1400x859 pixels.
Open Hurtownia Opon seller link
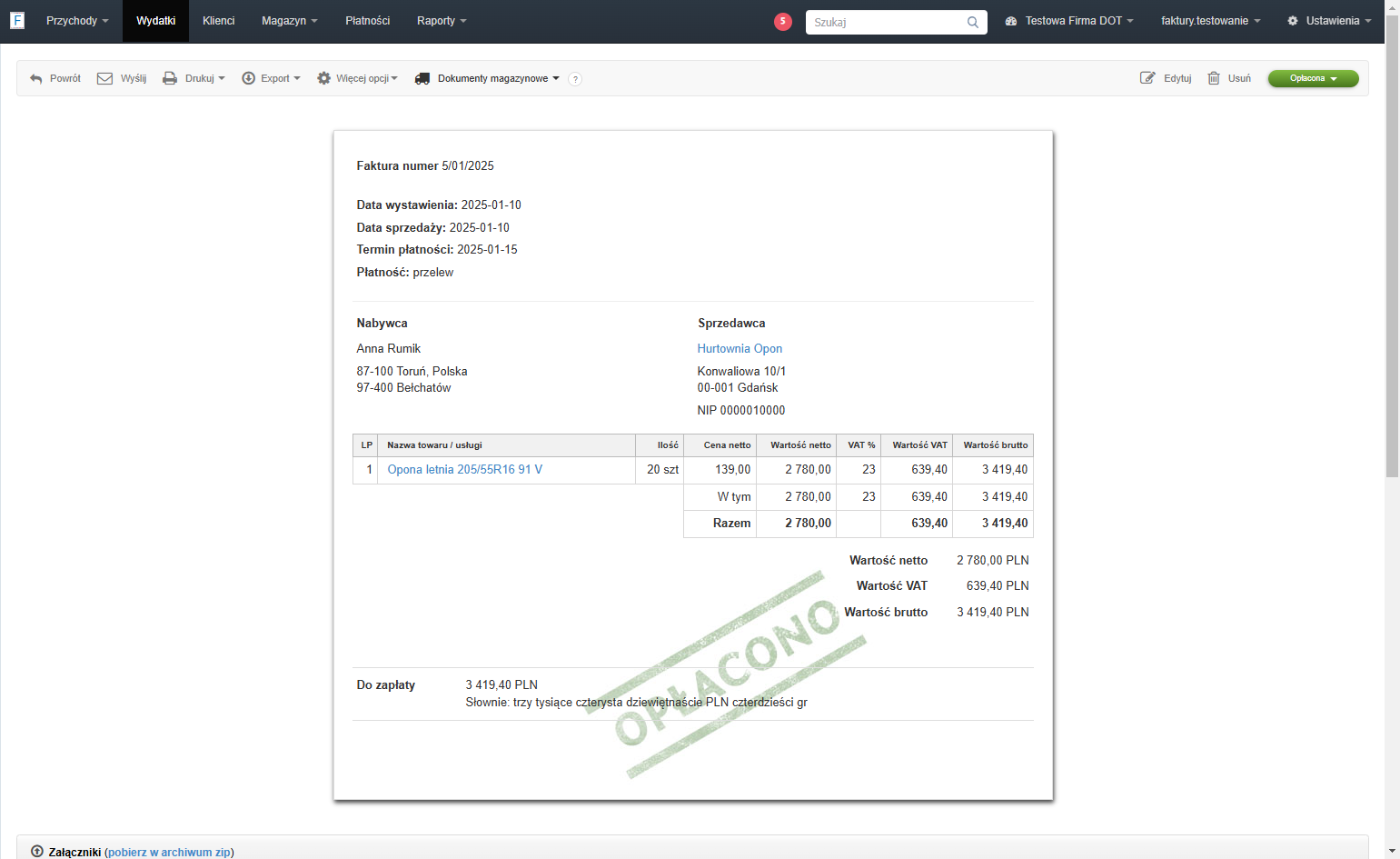(x=740, y=349)
